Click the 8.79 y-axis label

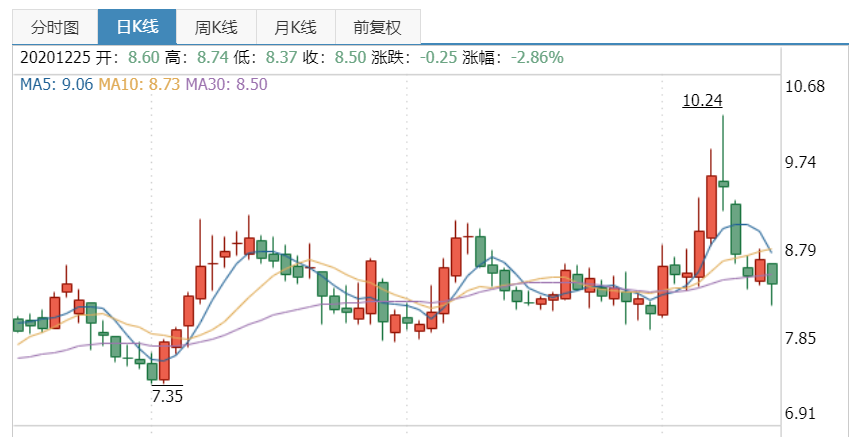[x=800, y=250]
